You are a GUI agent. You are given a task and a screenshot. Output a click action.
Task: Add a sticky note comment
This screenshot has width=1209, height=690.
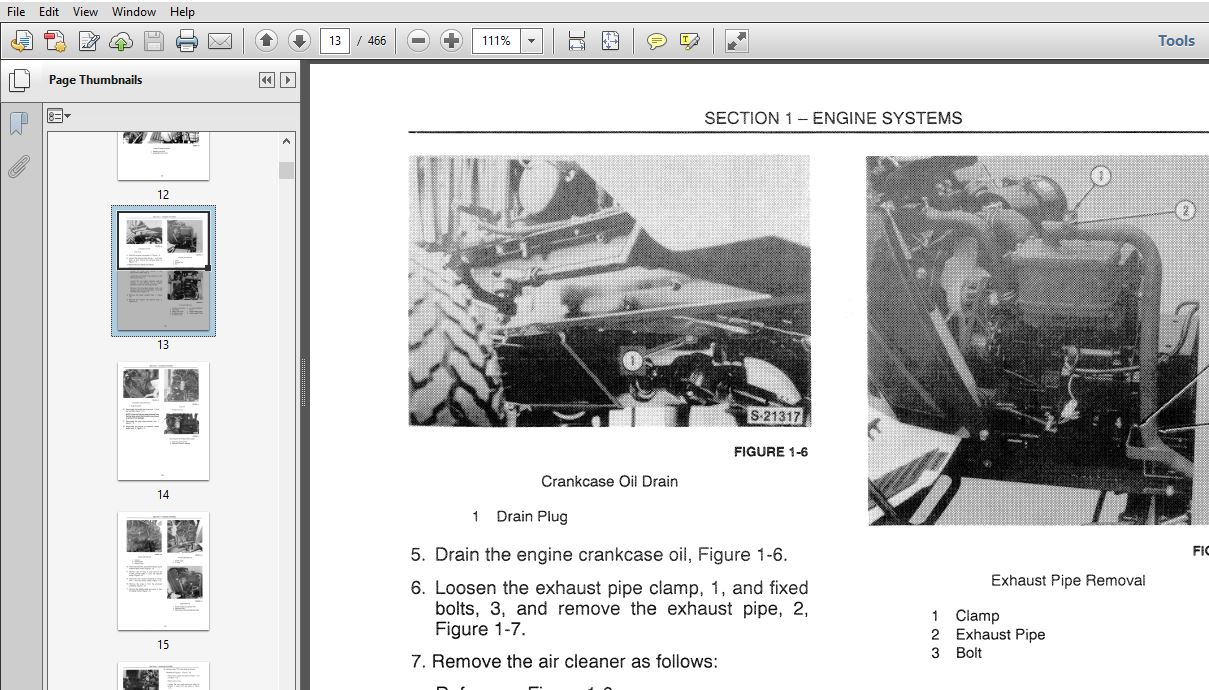click(x=656, y=41)
